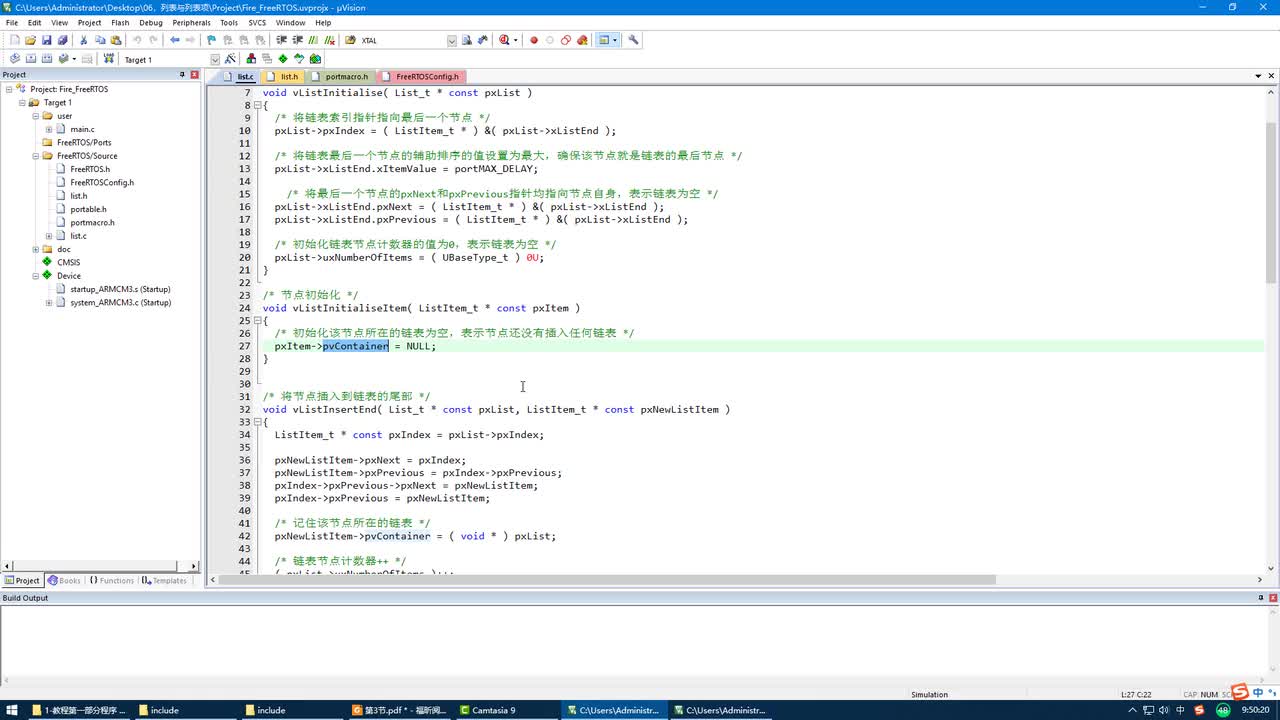
Task: Save the current file
Action: (x=46, y=40)
